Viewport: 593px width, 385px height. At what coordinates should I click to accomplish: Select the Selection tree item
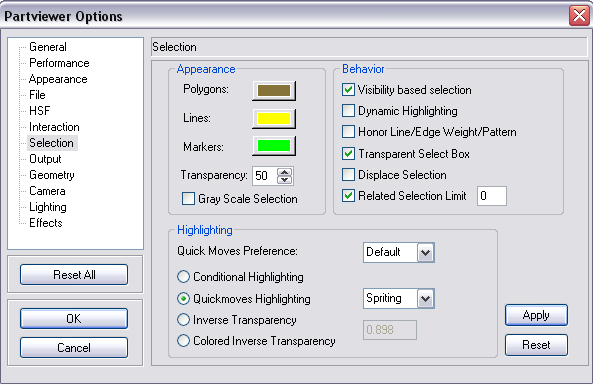[51, 143]
